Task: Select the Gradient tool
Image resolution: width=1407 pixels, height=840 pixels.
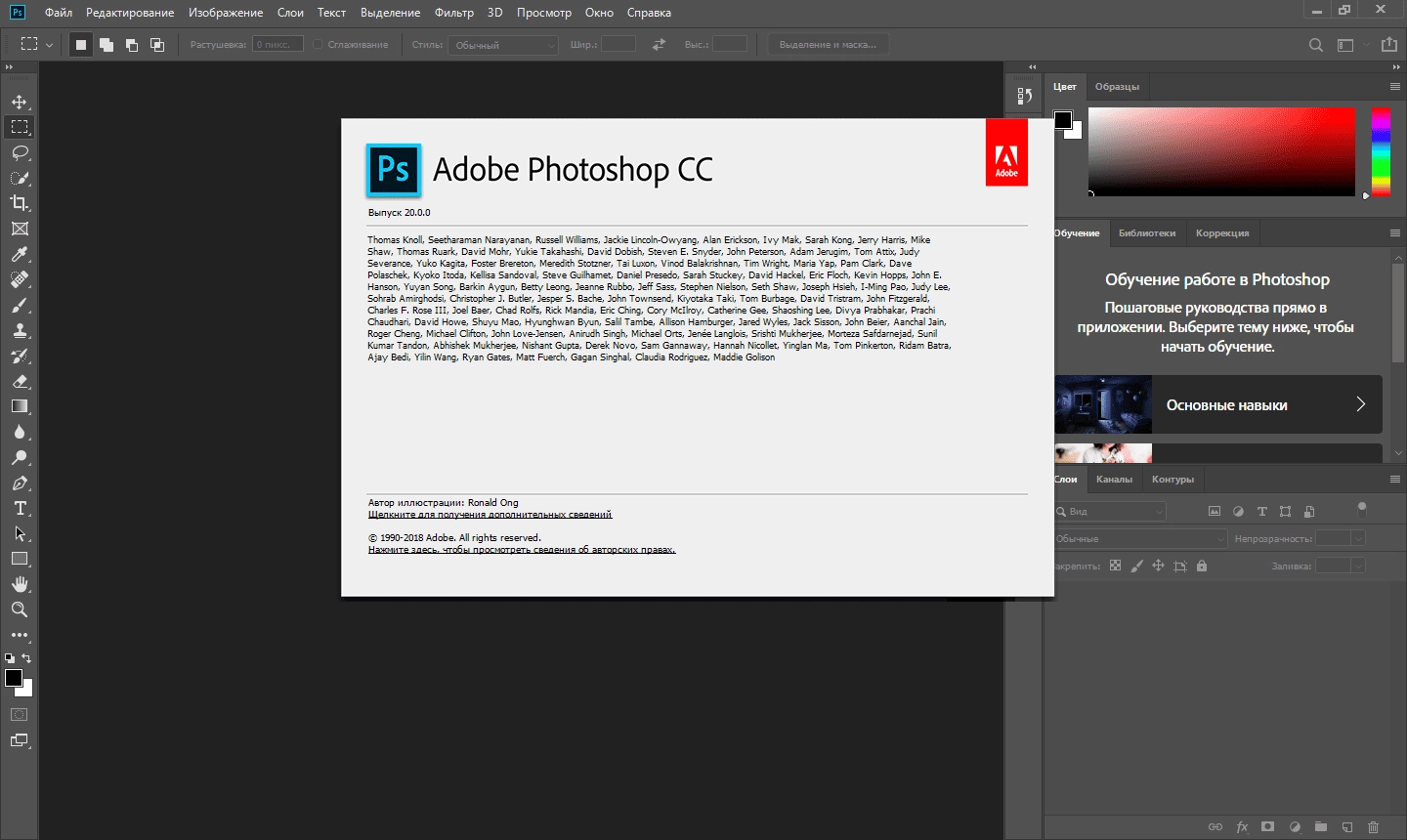Action: (20, 406)
